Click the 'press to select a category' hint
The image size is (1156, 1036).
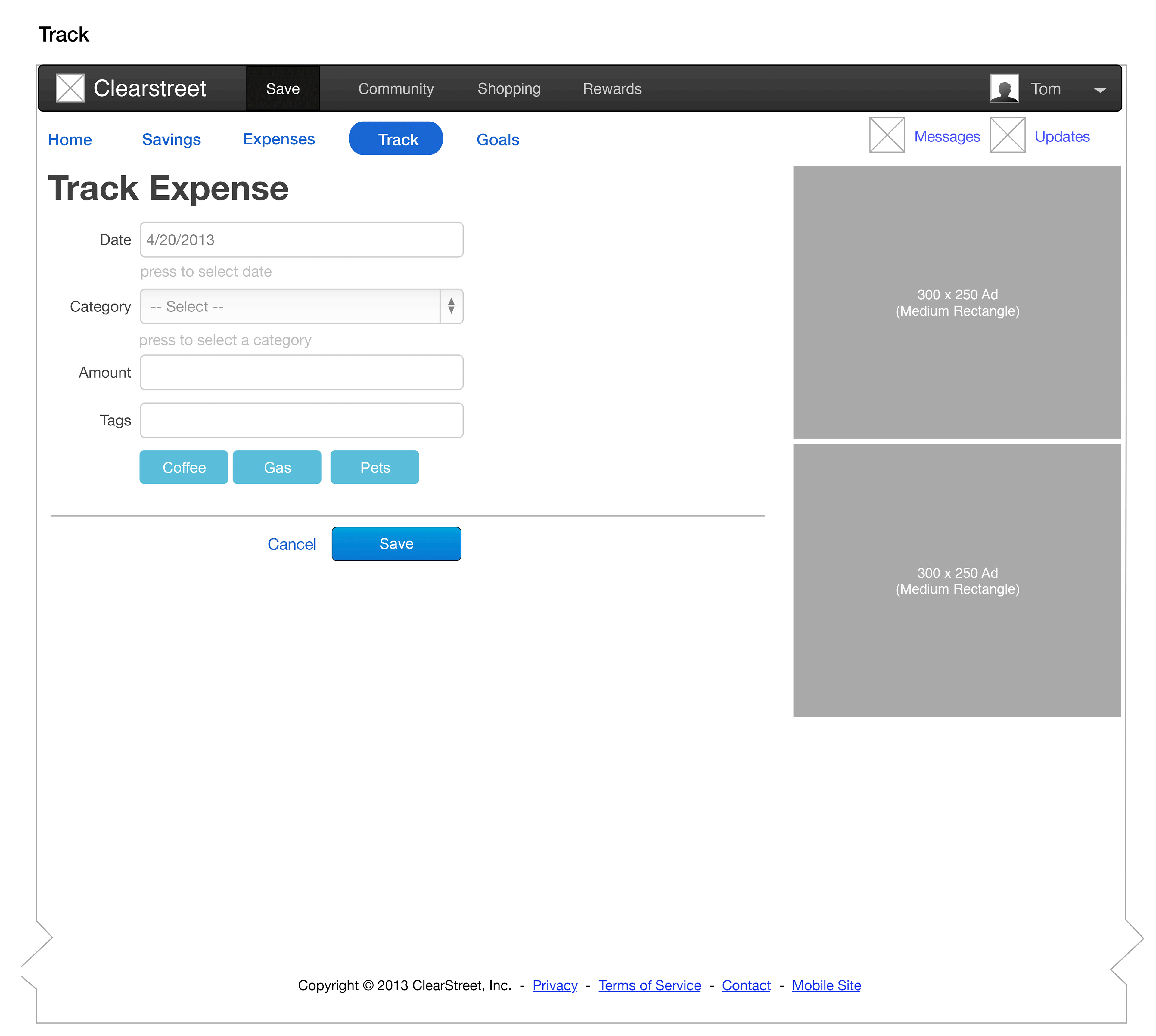point(225,340)
